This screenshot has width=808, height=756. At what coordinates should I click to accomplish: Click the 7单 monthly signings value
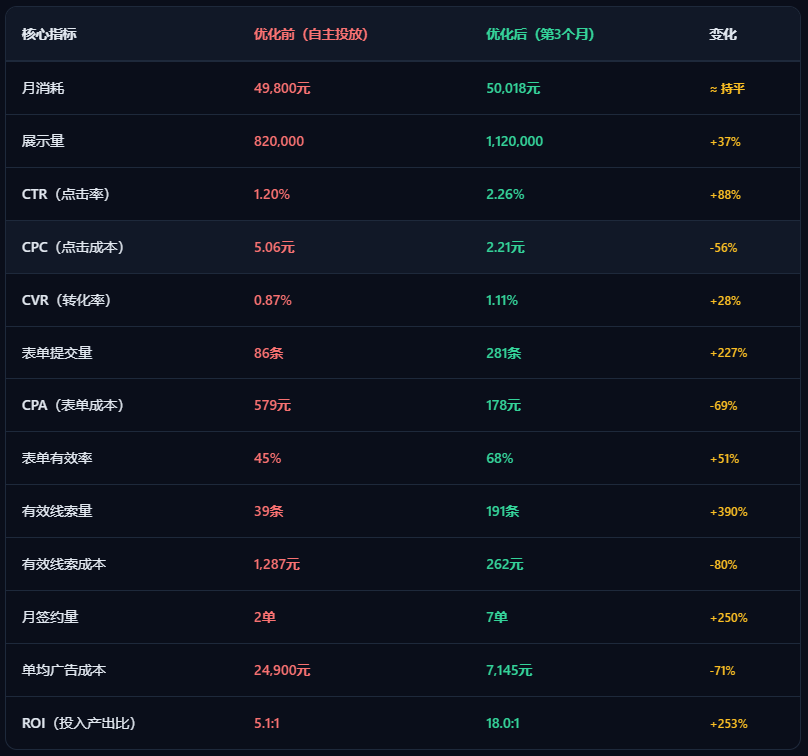tap(497, 617)
